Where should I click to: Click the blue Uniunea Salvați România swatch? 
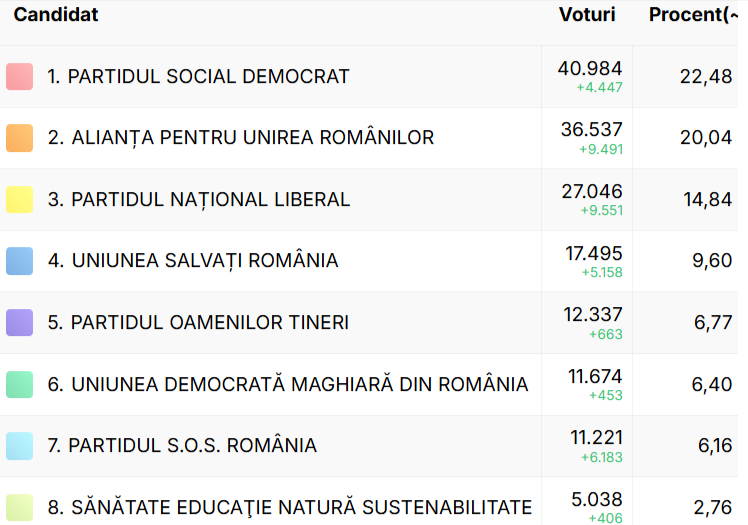click(x=20, y=261)
